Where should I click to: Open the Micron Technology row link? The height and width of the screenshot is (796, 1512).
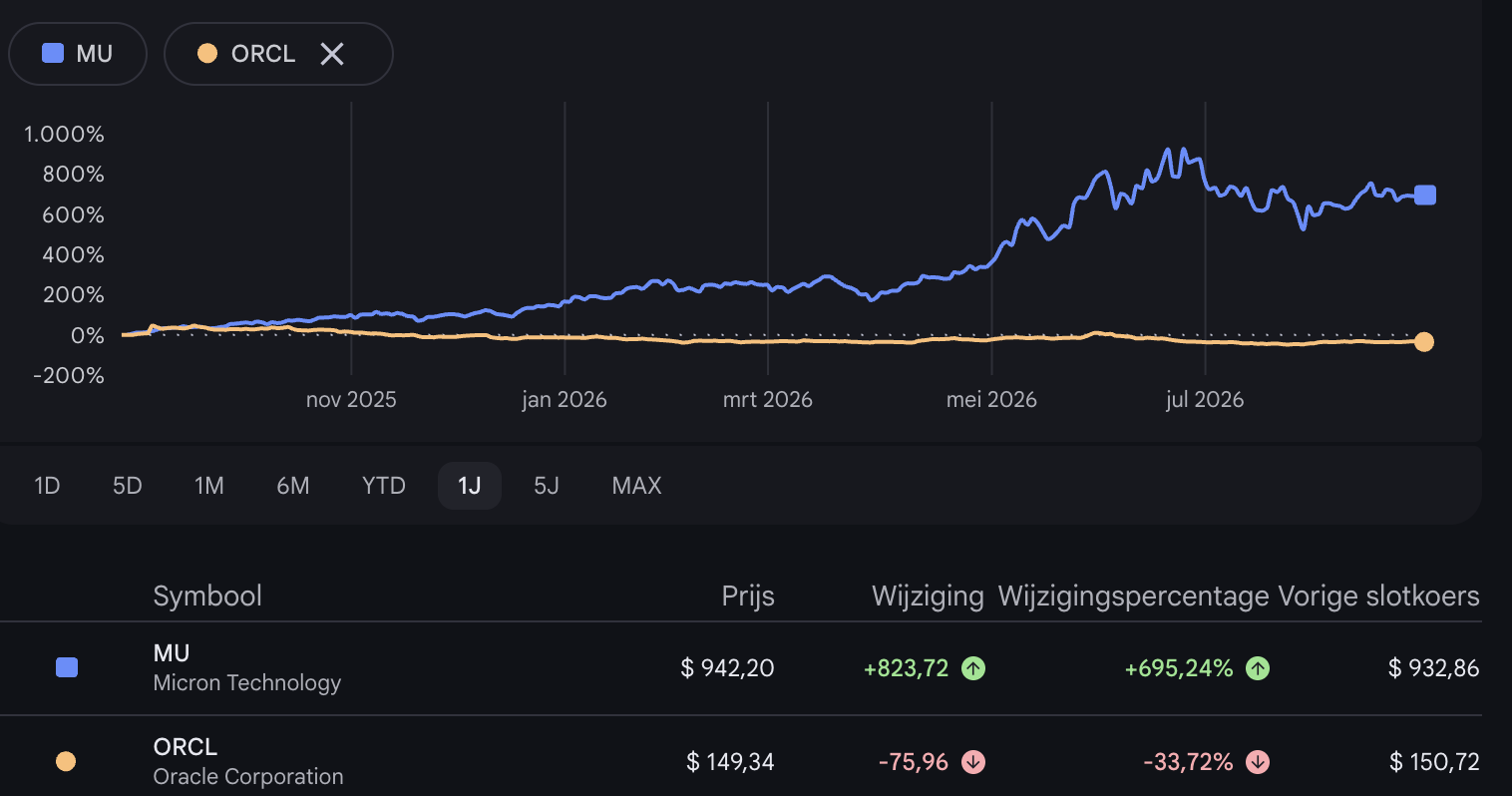[740, 668]
